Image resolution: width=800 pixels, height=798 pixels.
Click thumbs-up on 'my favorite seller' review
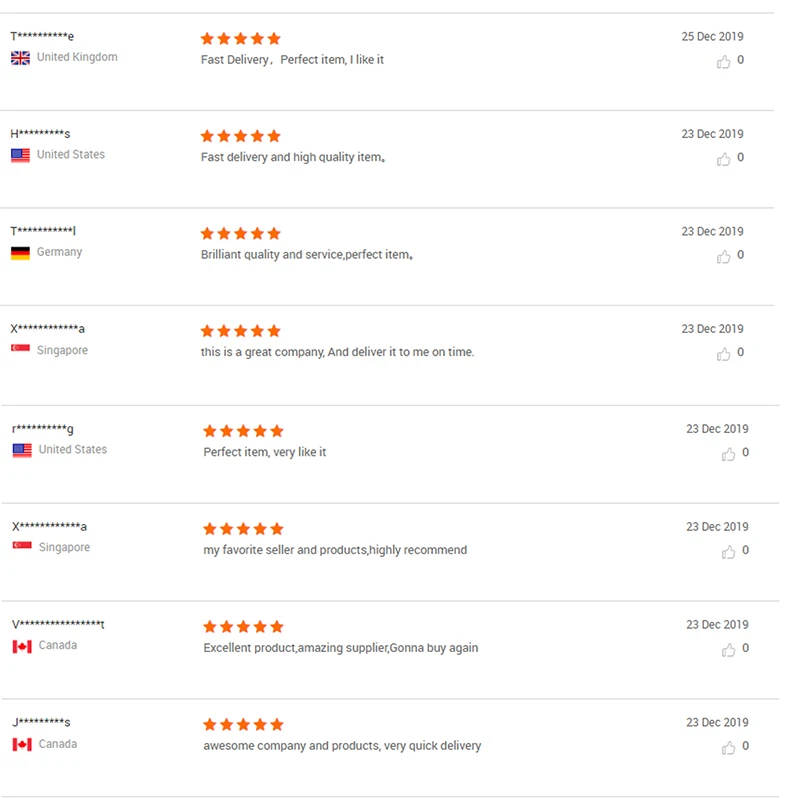point(728,551)
